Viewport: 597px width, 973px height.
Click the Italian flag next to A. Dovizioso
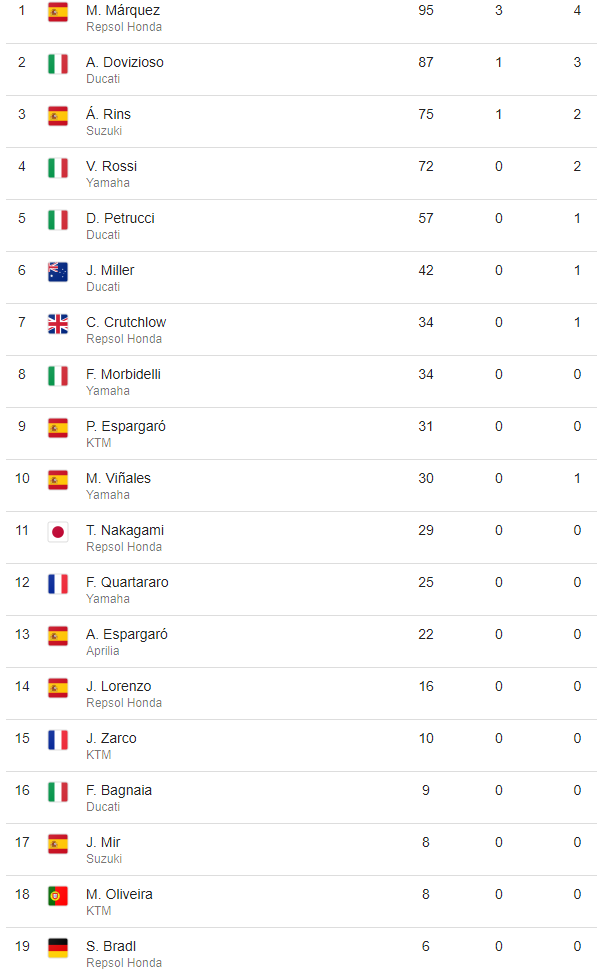[x=58, y=64]
